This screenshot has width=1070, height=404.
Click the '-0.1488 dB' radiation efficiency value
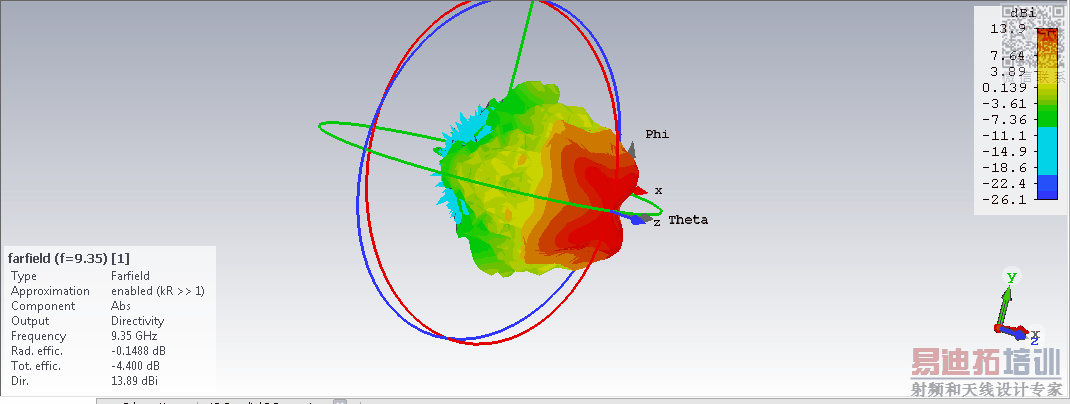click(x=139, y=351)
